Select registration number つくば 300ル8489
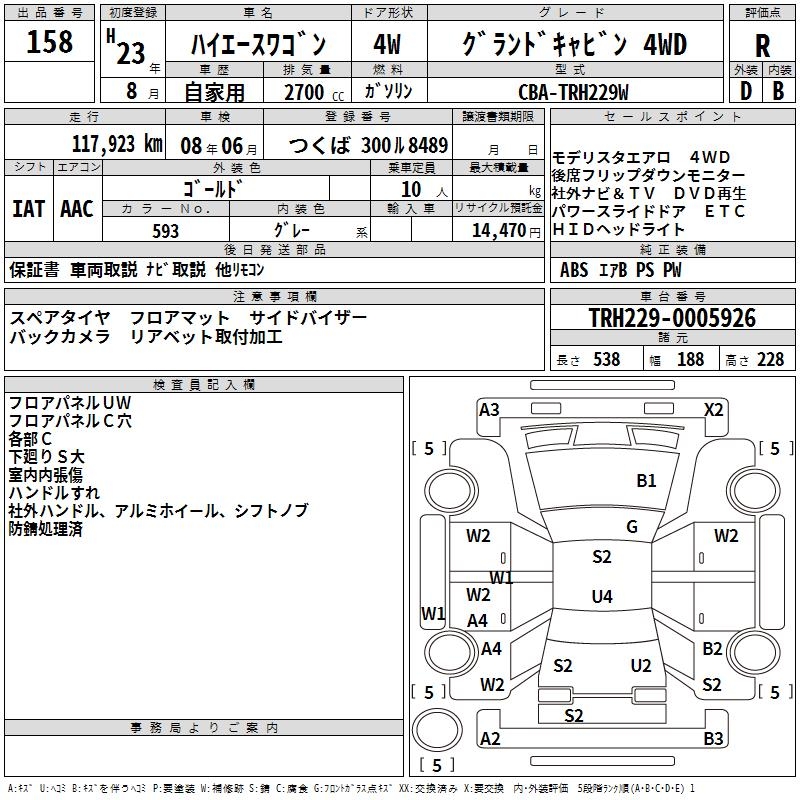 [368, 145]
